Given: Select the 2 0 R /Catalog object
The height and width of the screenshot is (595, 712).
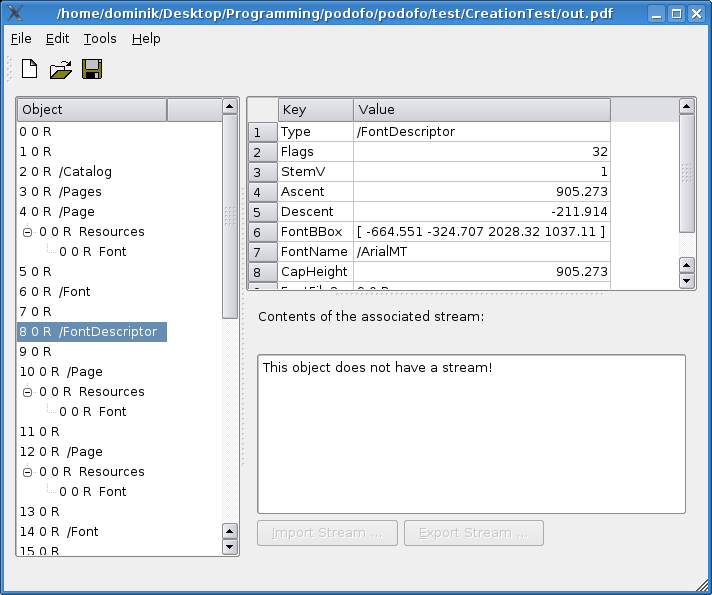Looking at the screenshot, I should (65, 172).
